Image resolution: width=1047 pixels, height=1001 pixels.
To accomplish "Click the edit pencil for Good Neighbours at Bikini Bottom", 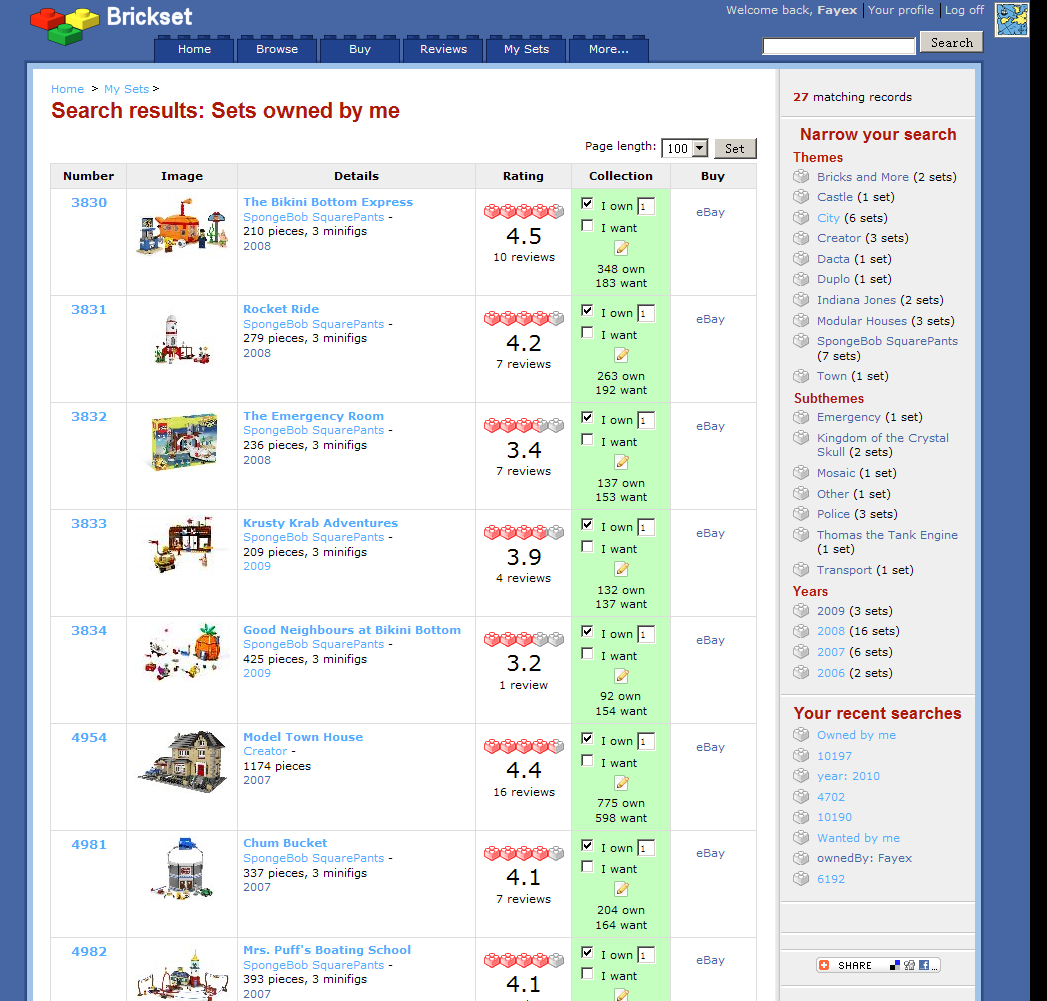I will click(x=622, y=676).
